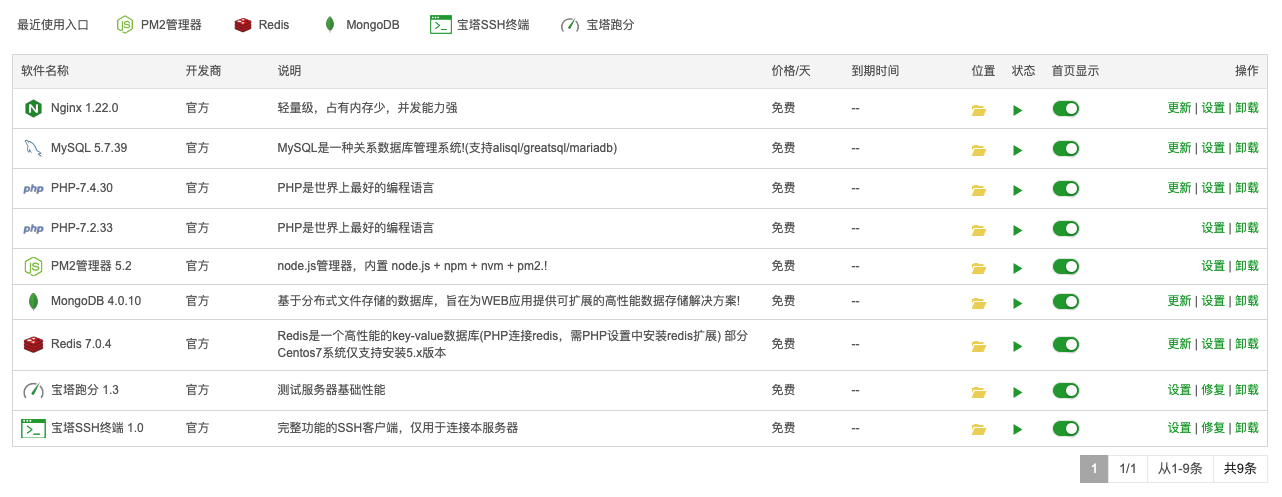Screen dimensions: 1282x497
Task: Click 设置 for MySQL 5.7.39
Action: (1213, 148)
